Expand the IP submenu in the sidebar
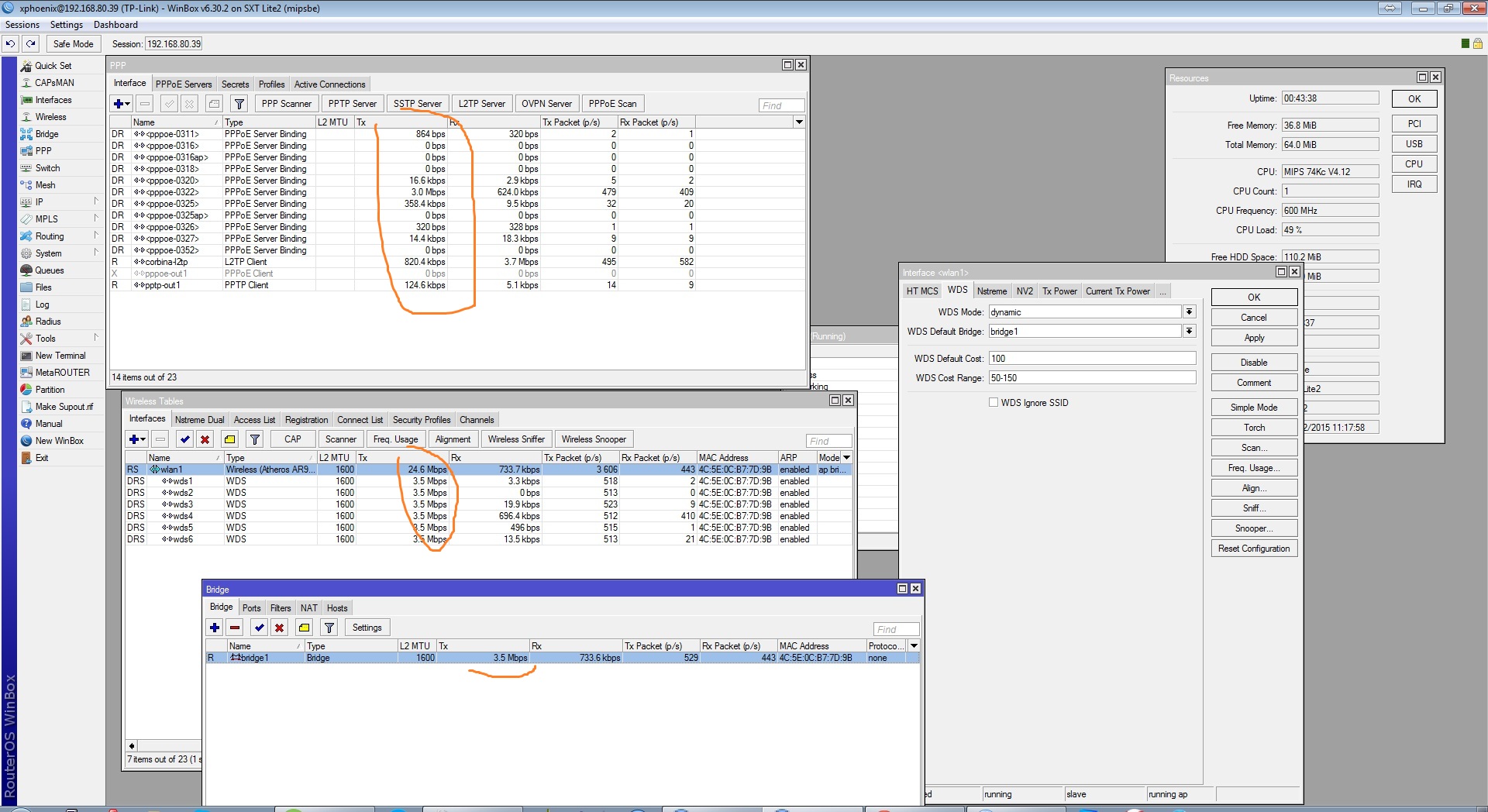This screenshot has height=812, width=1488. point(40,202)
